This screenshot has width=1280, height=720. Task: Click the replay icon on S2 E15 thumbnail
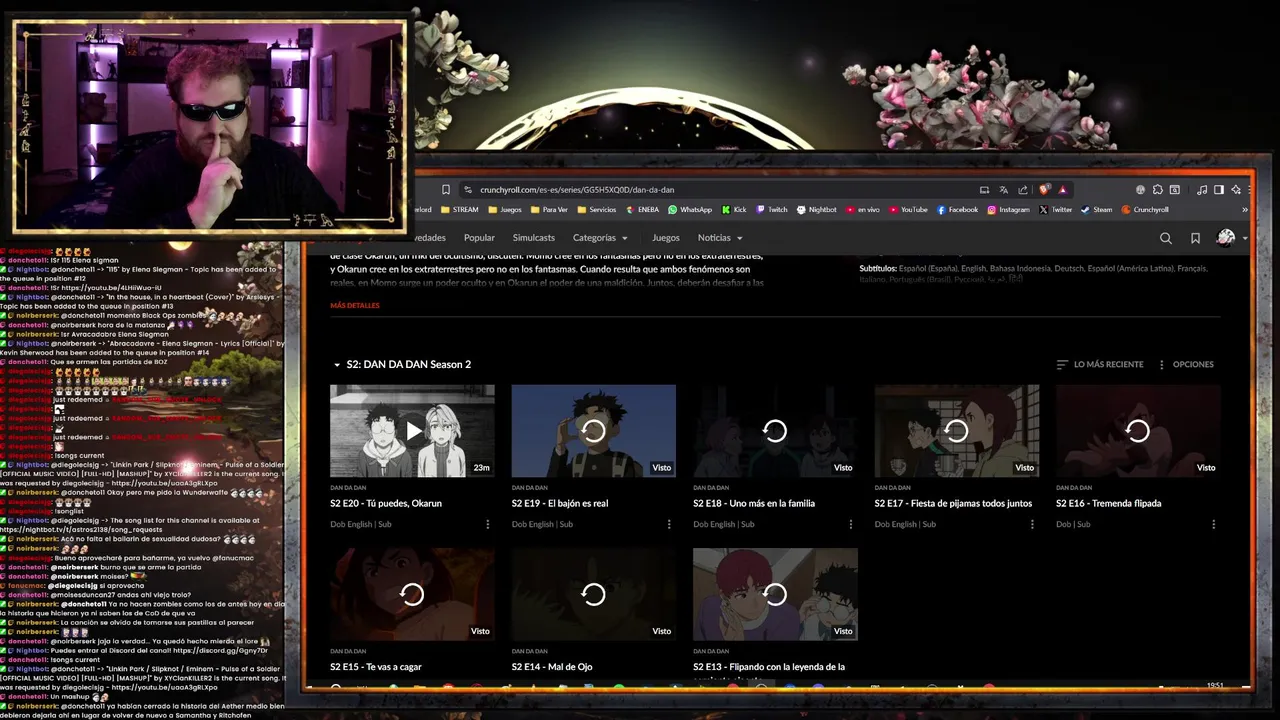click(412, 594)
